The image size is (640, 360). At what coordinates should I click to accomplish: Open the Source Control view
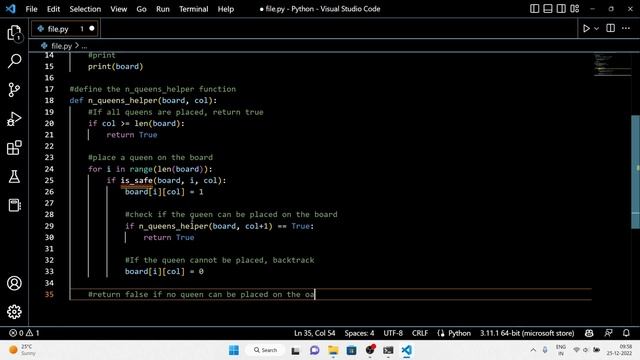click(14, 90)
